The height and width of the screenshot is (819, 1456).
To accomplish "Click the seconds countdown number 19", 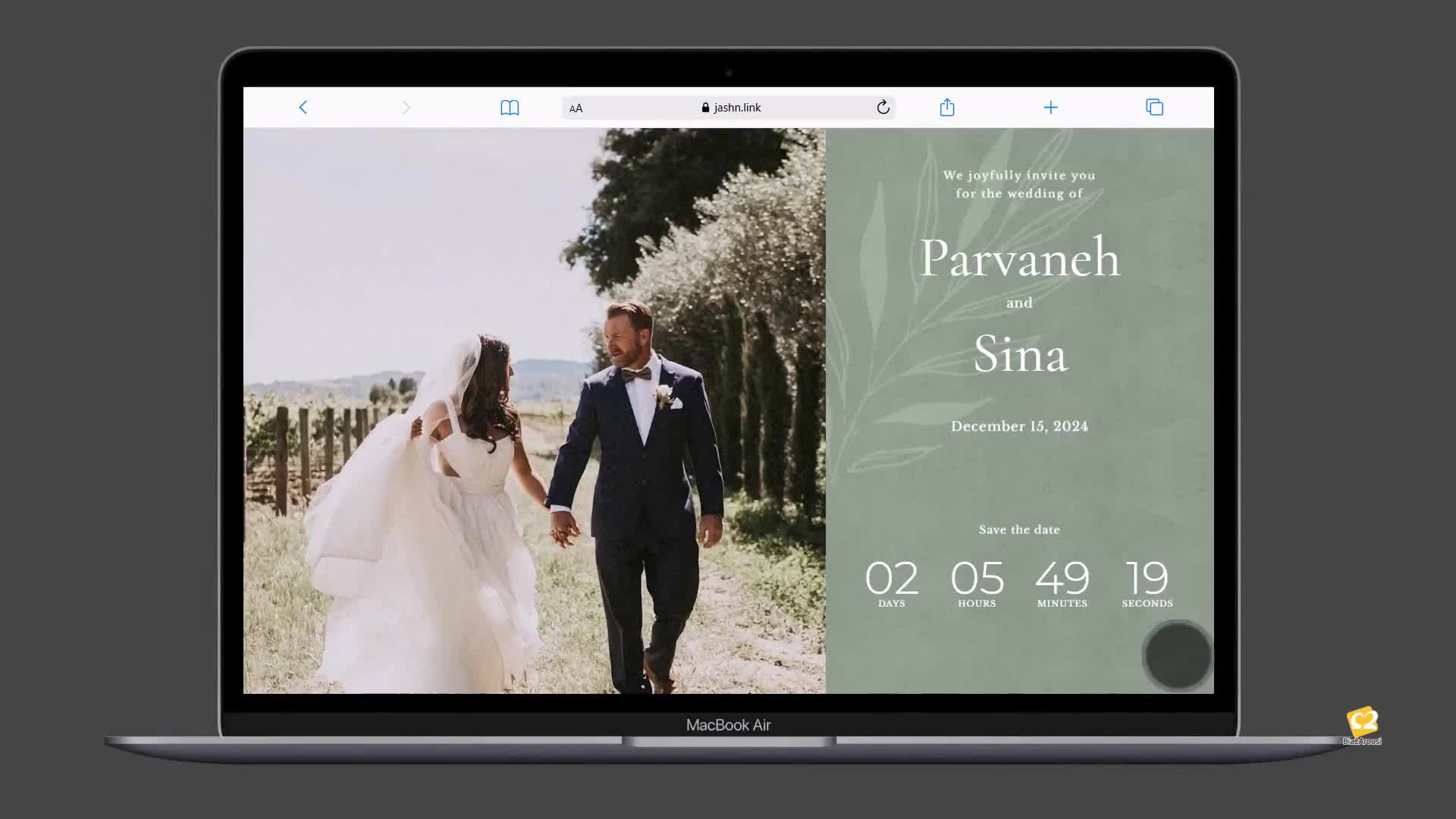I will click(x=1147, y=579).
